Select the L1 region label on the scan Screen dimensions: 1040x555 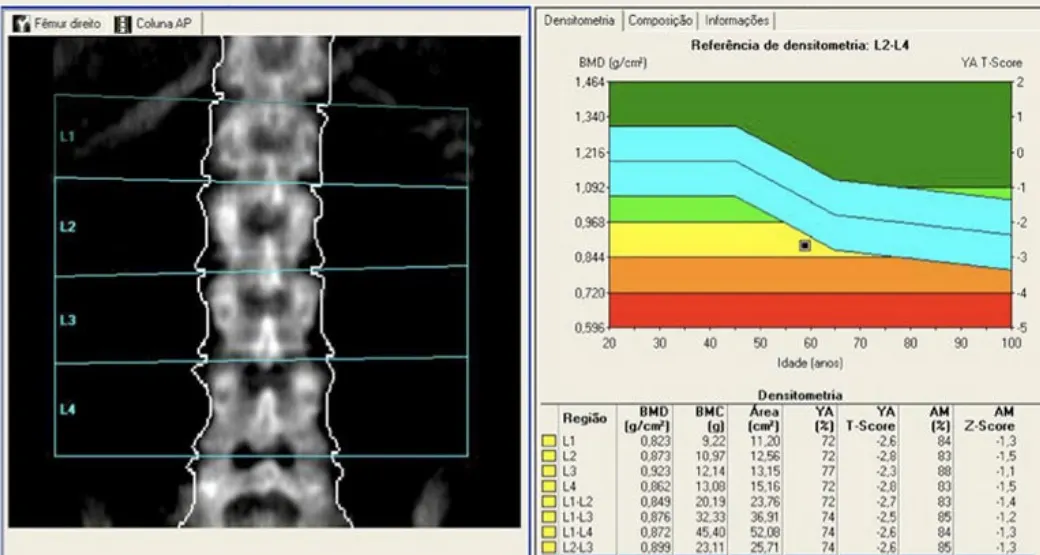[x=67, y=137]
